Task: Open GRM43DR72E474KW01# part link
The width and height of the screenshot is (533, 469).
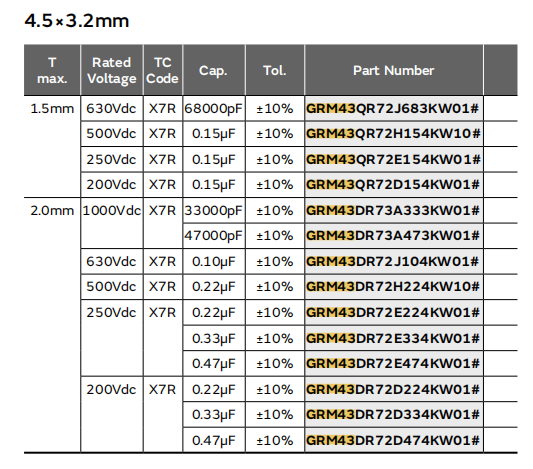Action: coord(393,364)
